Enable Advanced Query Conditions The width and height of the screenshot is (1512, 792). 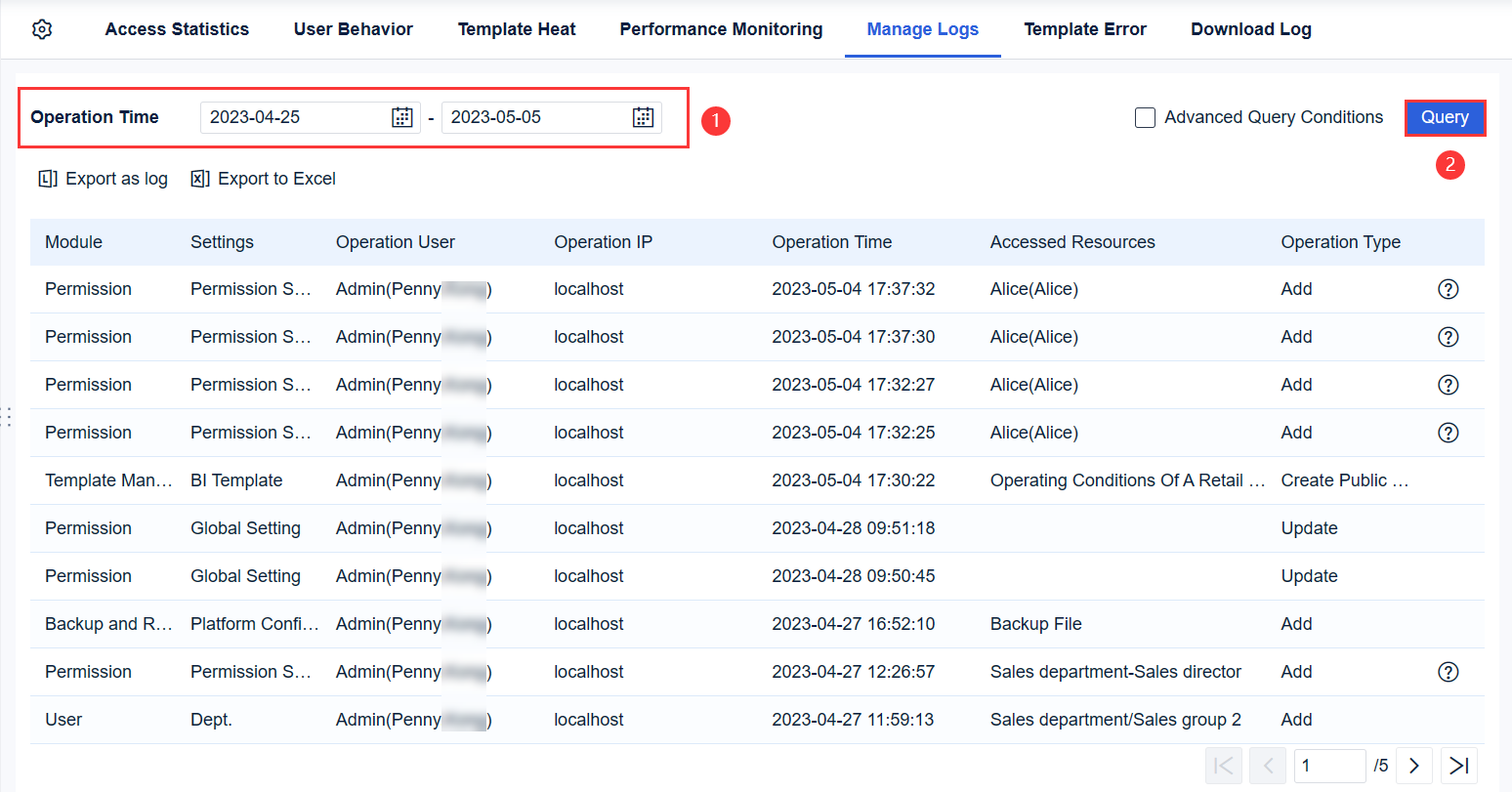[x=1145, y=117]
